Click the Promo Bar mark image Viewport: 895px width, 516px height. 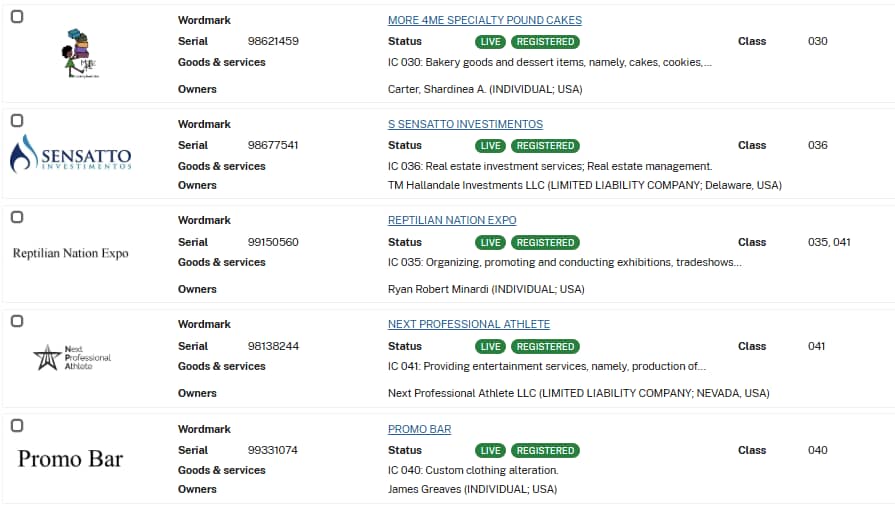click(70, 459)
